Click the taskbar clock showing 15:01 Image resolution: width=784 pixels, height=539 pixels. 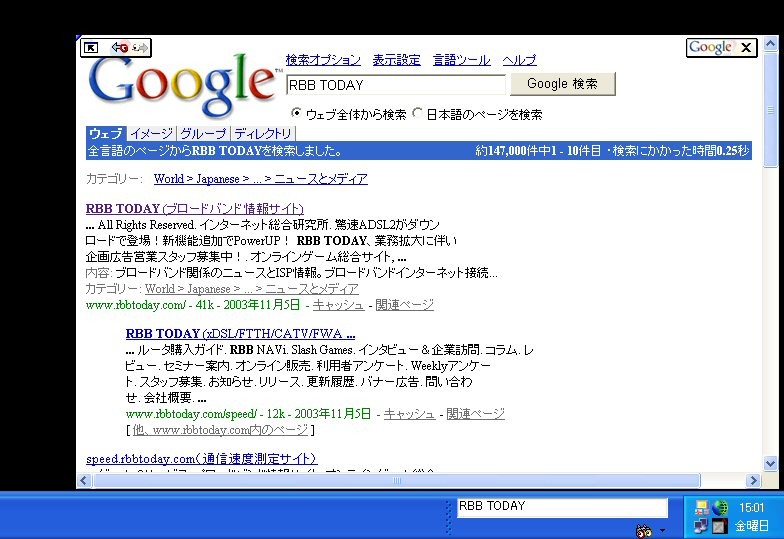coord(752,508)
